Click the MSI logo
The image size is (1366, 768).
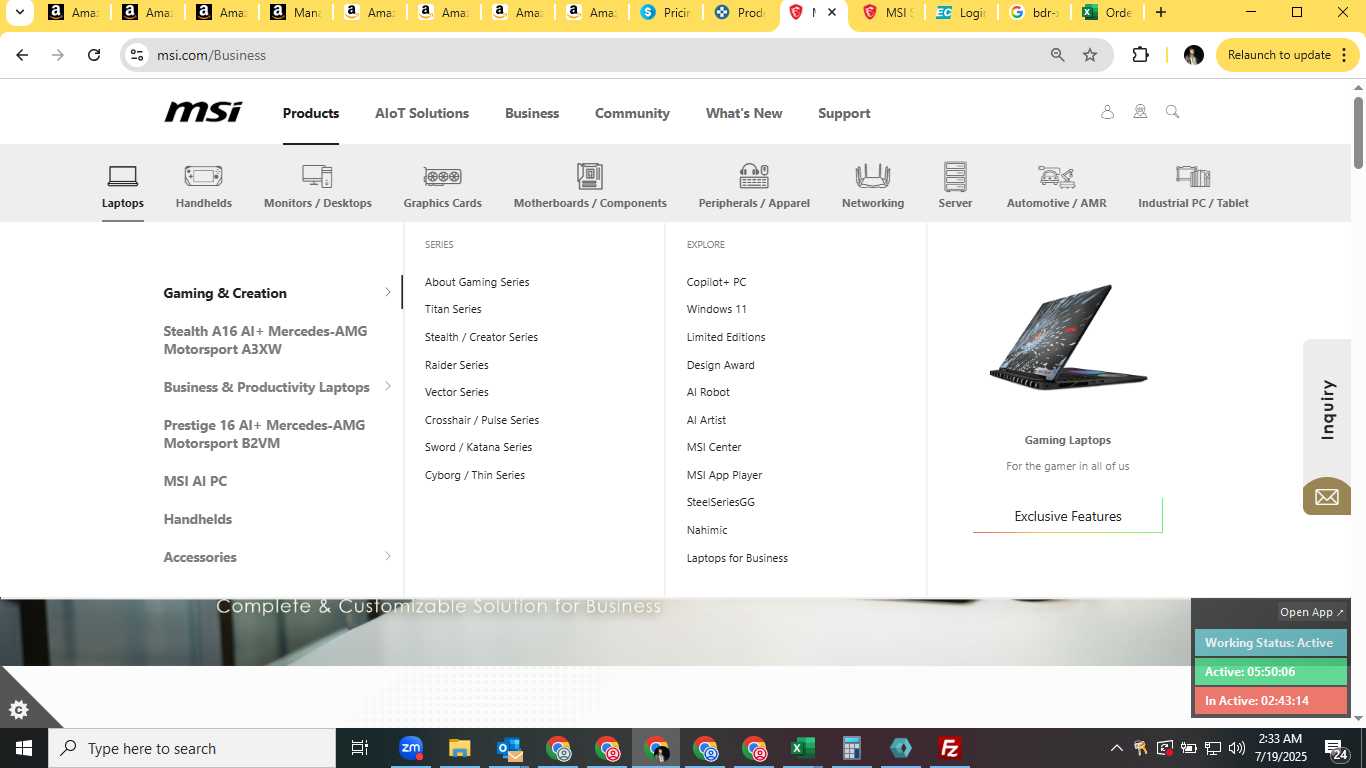click(x=203, y=112)
